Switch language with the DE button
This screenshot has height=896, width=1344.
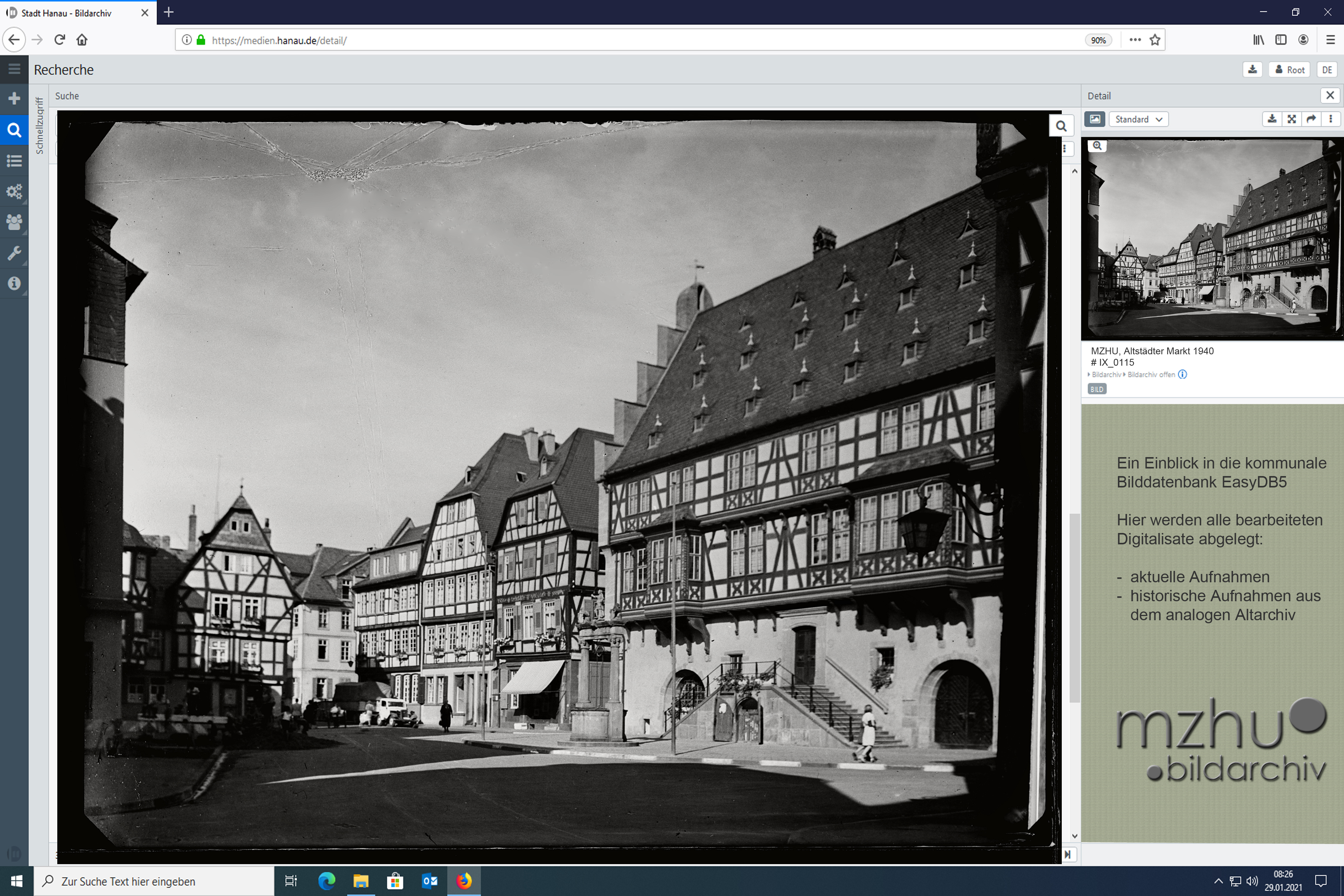pos(1327,70)
